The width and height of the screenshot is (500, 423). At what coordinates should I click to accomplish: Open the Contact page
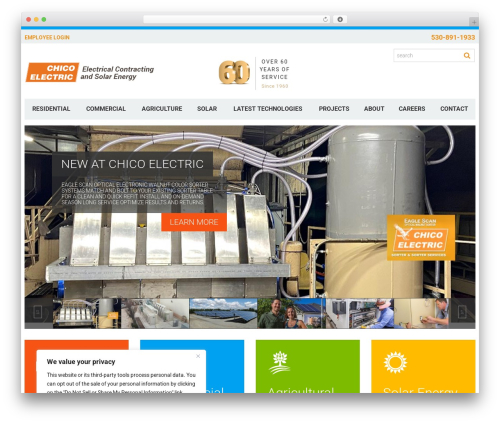pyautogui.click(x=454, y=109)
